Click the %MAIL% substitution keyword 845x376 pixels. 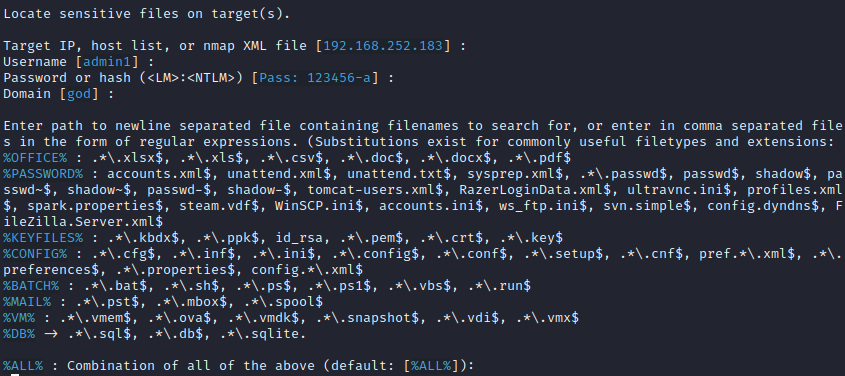[x=27, y=302]
